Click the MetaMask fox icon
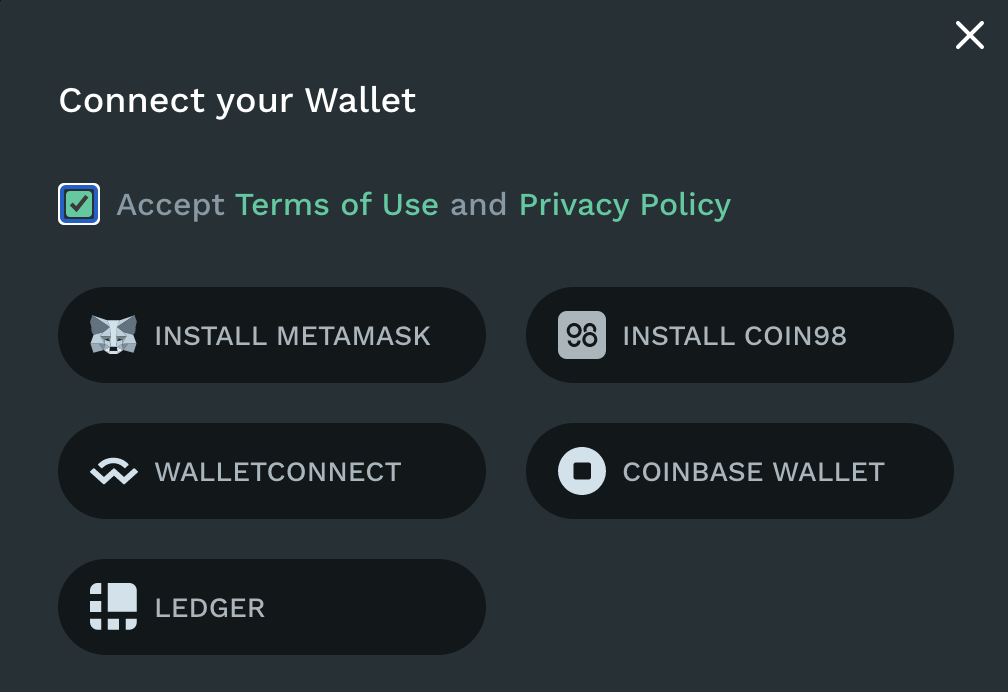Viewport: 1008px width, 692px height. tap(113, 335)
